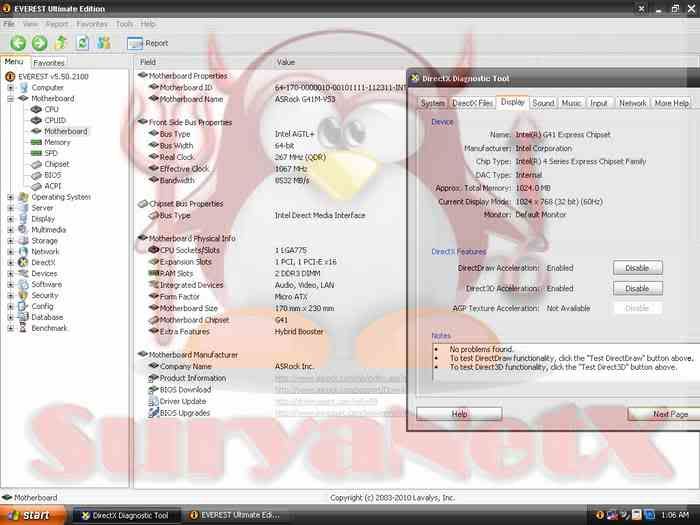The image size is (700, 525).
Task: Expand the DirectX tree node
Action: coord(10,262)
